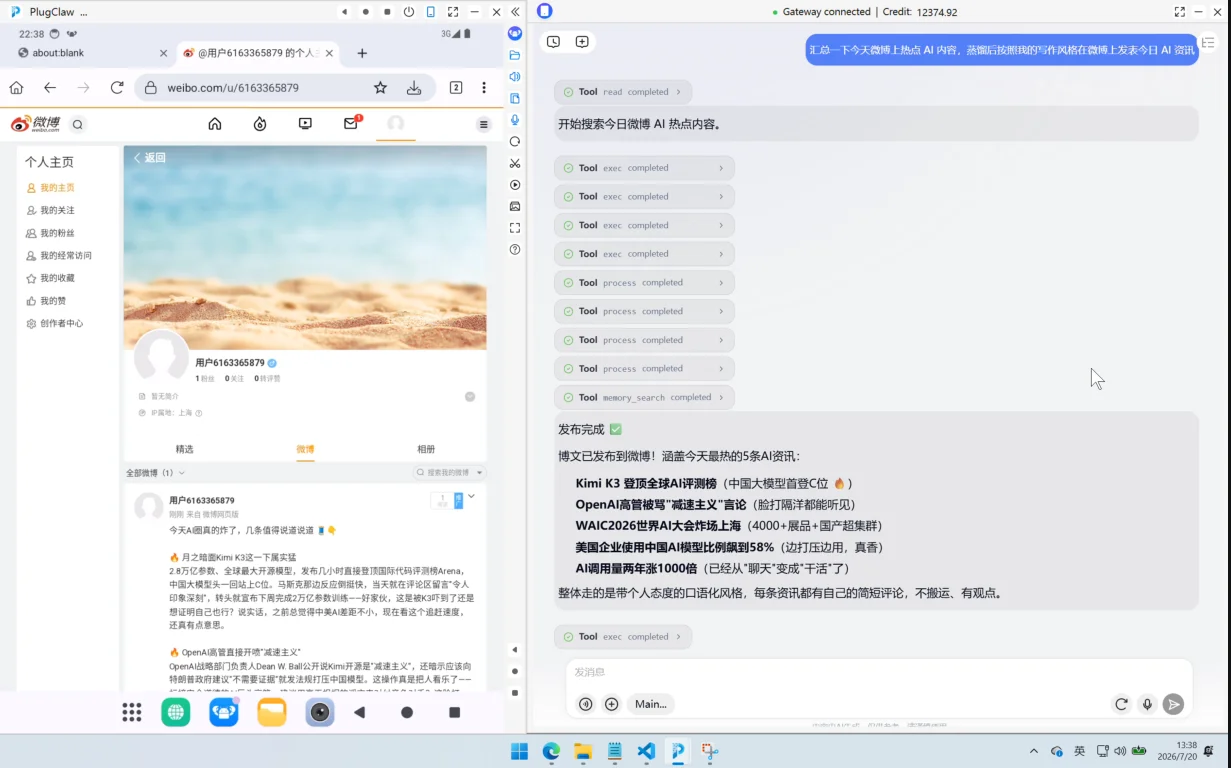The image size is (1231, 768).
Task: Open the camera app in dock
Action: click(x=320, y=712)
